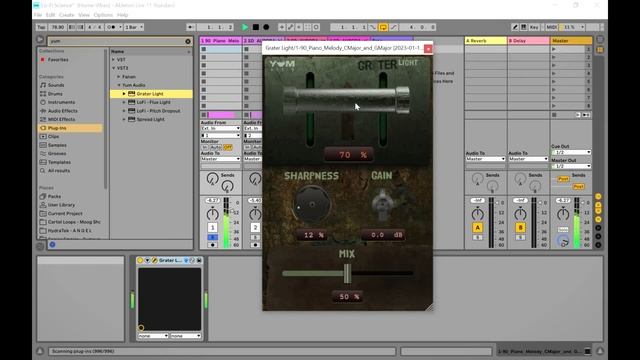This screenshot has width=640, height=360.
Task: Toggle the Master Send A Post button
Action: tap(563, 179)
